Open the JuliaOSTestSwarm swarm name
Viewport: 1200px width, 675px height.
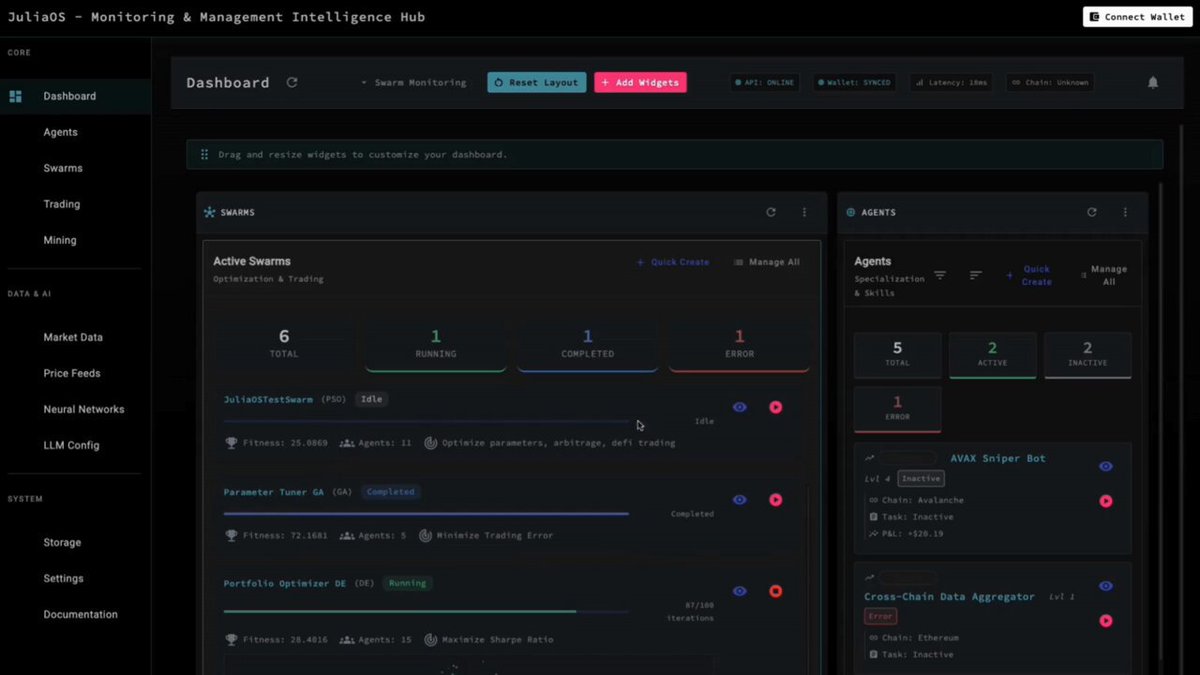(268, 399)
